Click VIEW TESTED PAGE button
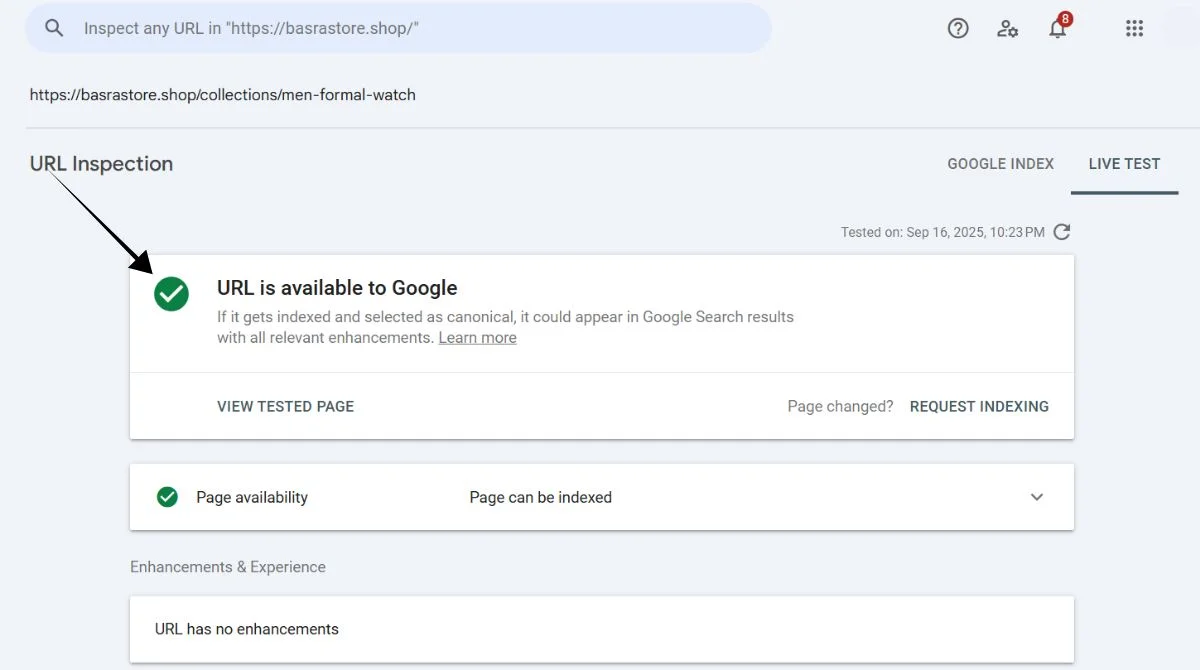The height and width of the screenshot is (670, 1200). click(x=285, y=406)
